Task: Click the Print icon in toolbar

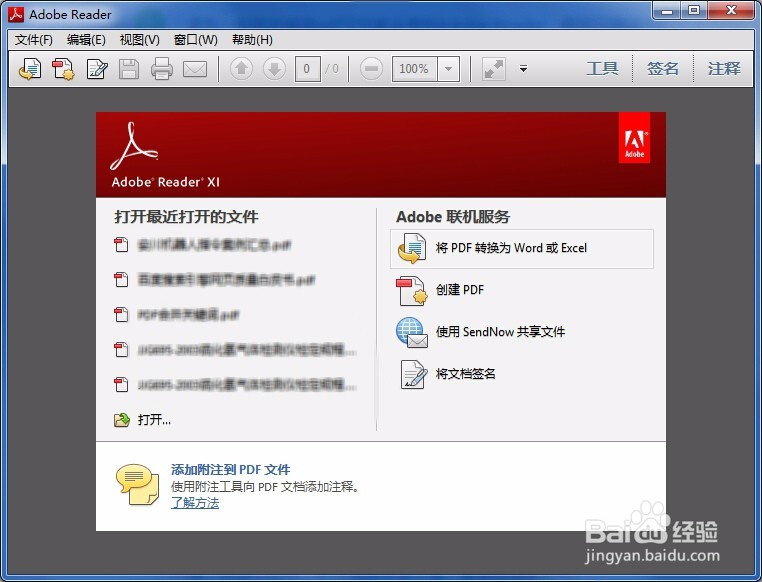Action: click(162, 69)
